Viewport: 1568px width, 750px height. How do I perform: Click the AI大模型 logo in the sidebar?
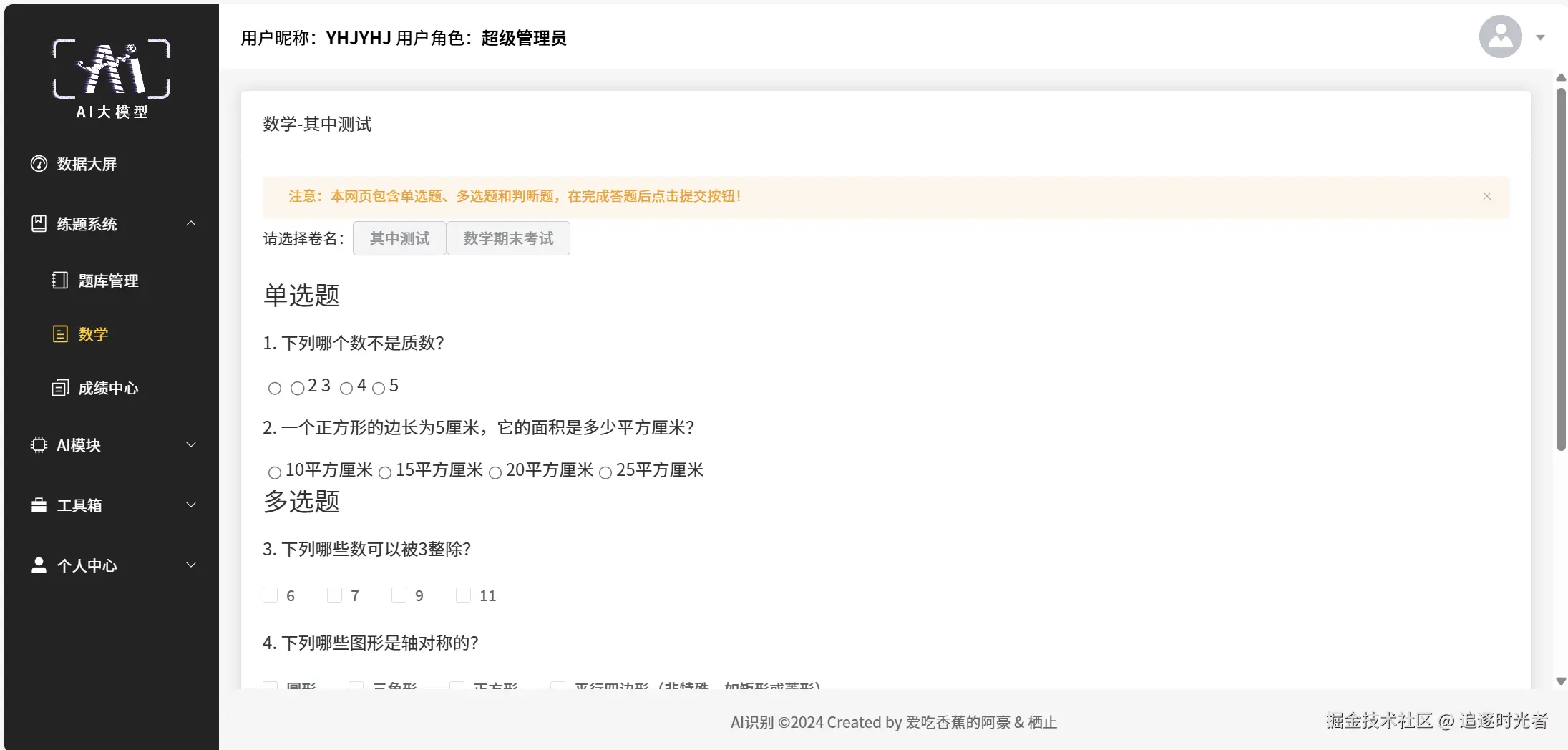pos(112,78)
